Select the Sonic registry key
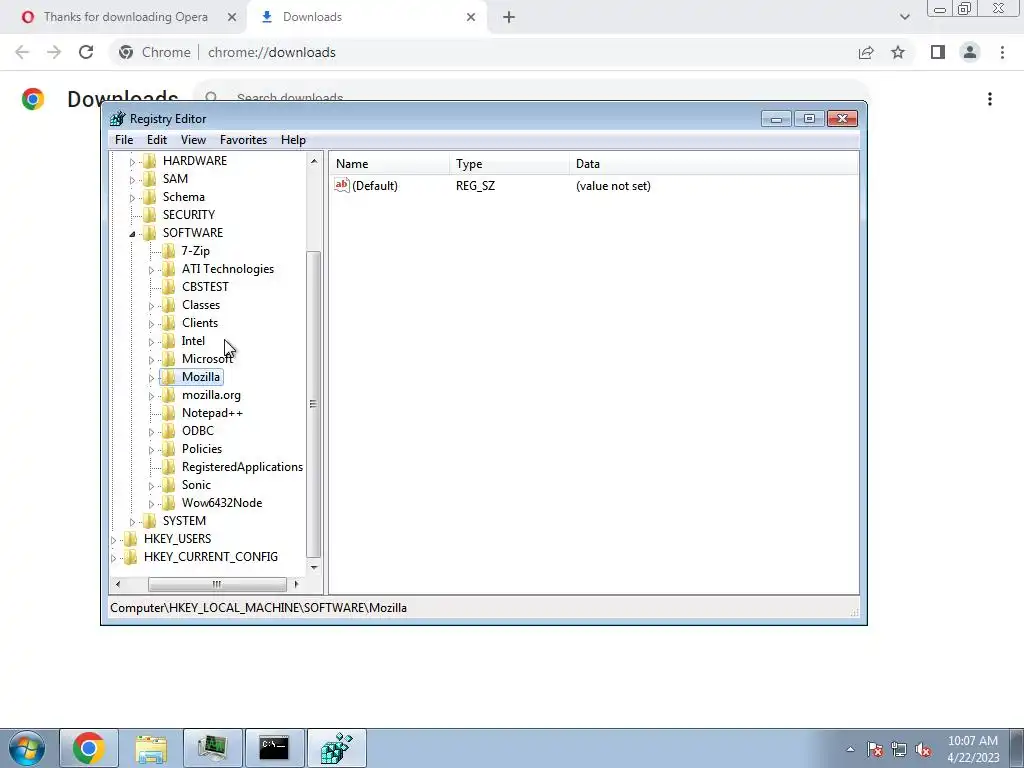This screenshot has width=1024, height=768. pos(196,485)
